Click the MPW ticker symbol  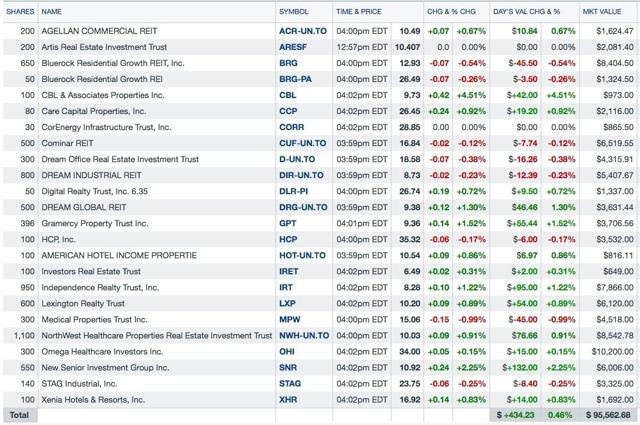[290, 320]
